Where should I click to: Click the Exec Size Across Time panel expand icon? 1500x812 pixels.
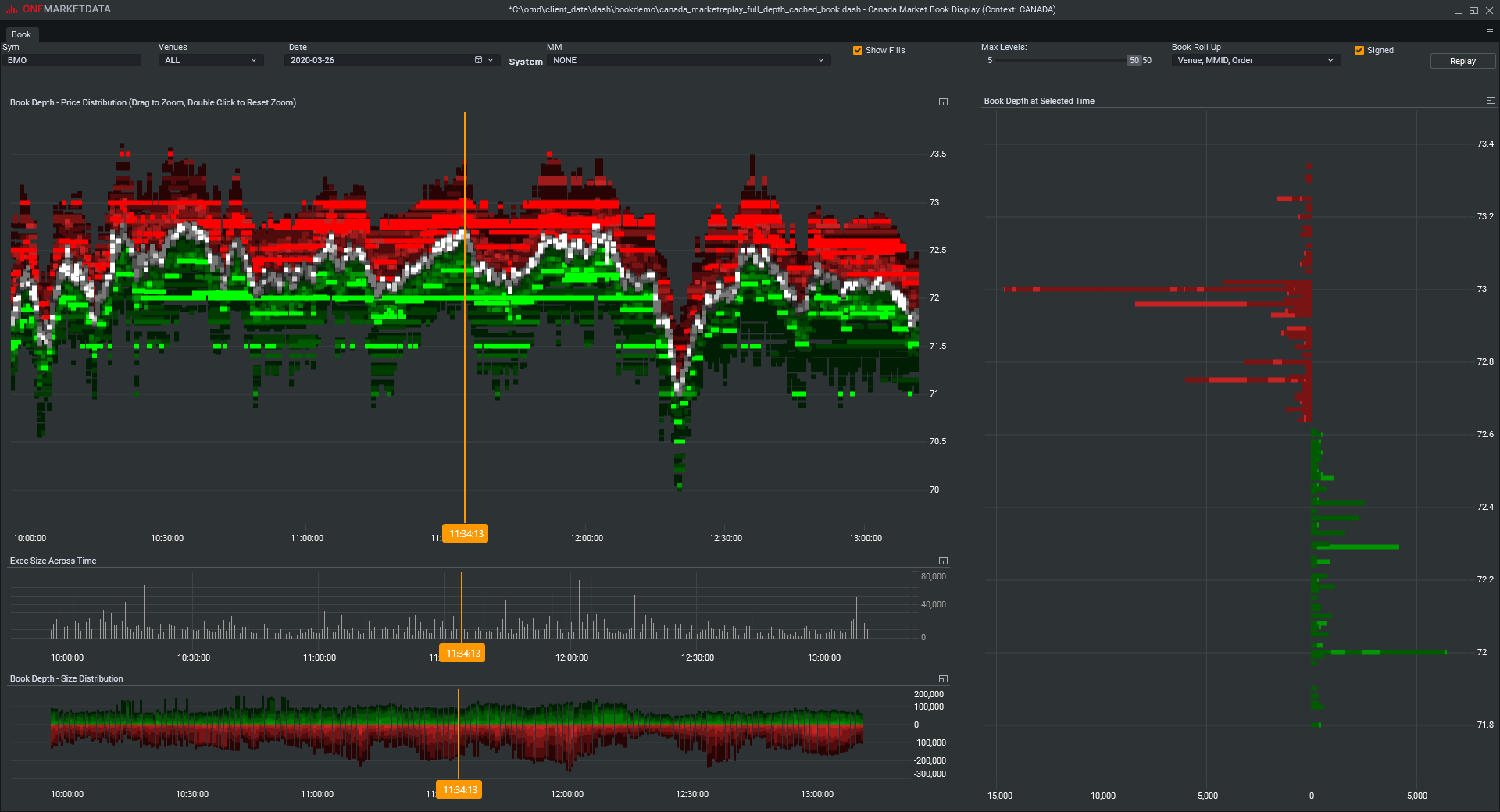[x=943, y=561]
